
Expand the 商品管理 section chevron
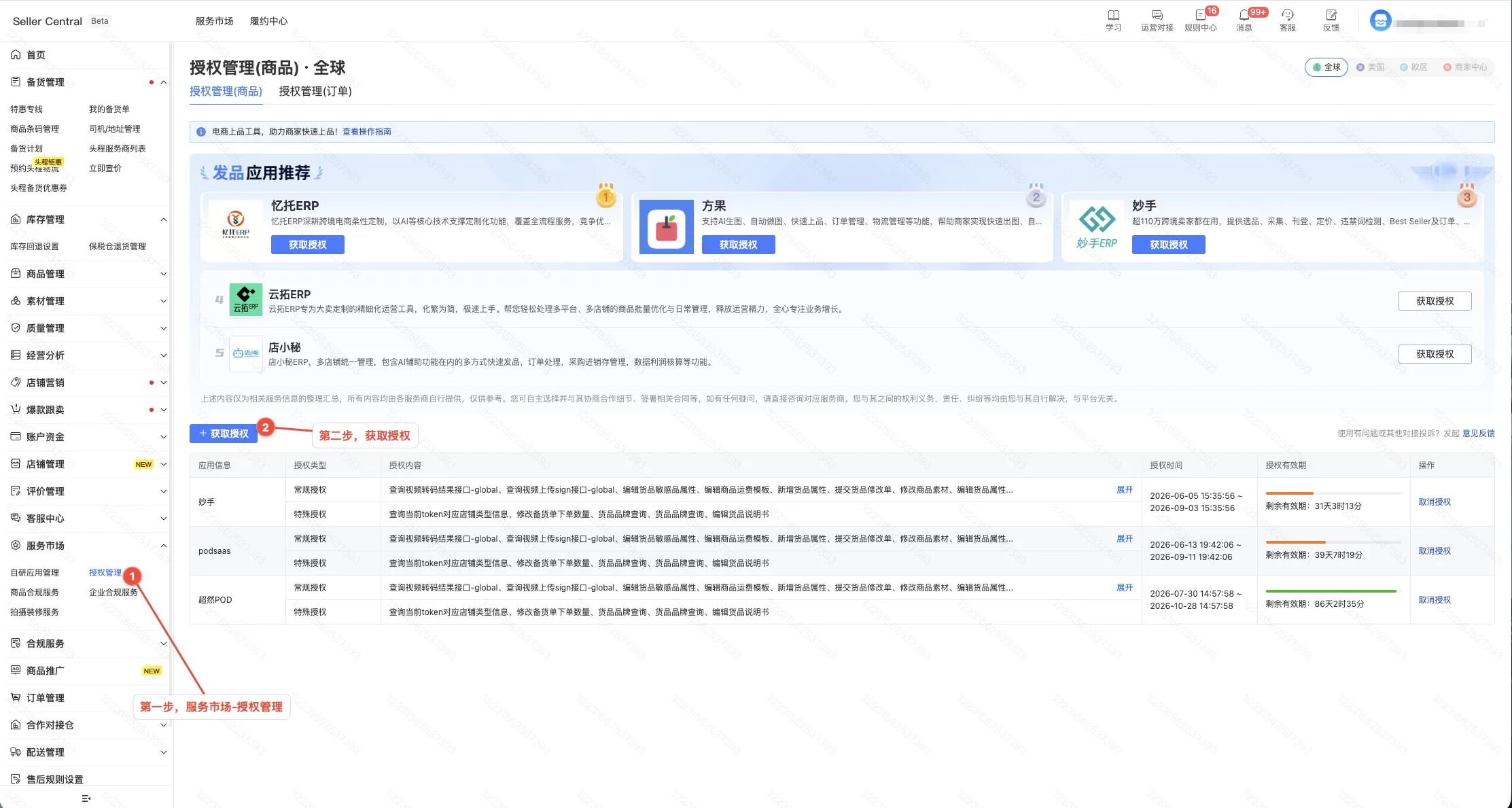[164, 274]
